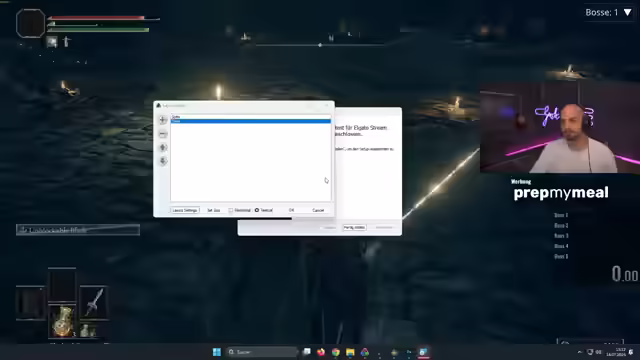Switch to the taskbar app underlined in red

click(423, 352)
